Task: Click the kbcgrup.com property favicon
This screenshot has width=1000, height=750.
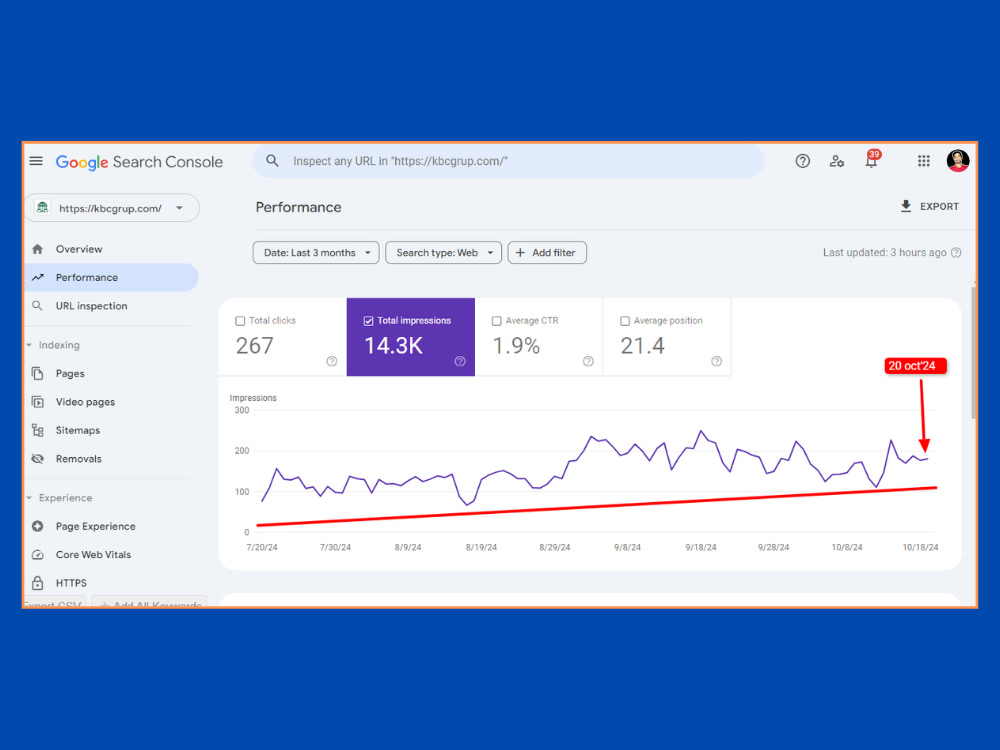Action: (x=43, y=208)
